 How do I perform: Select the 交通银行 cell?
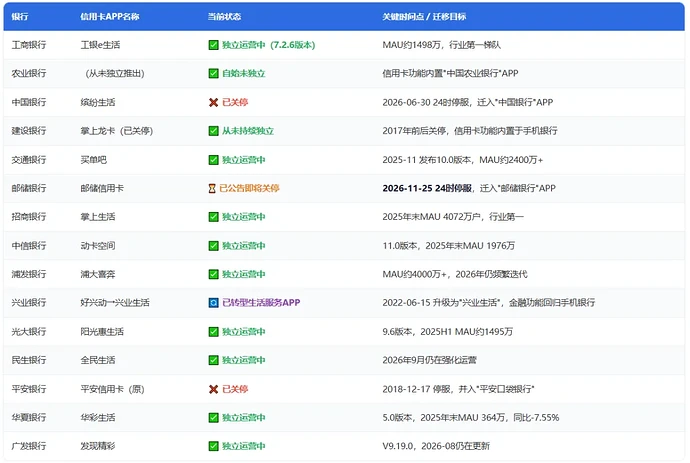point(29,160)
